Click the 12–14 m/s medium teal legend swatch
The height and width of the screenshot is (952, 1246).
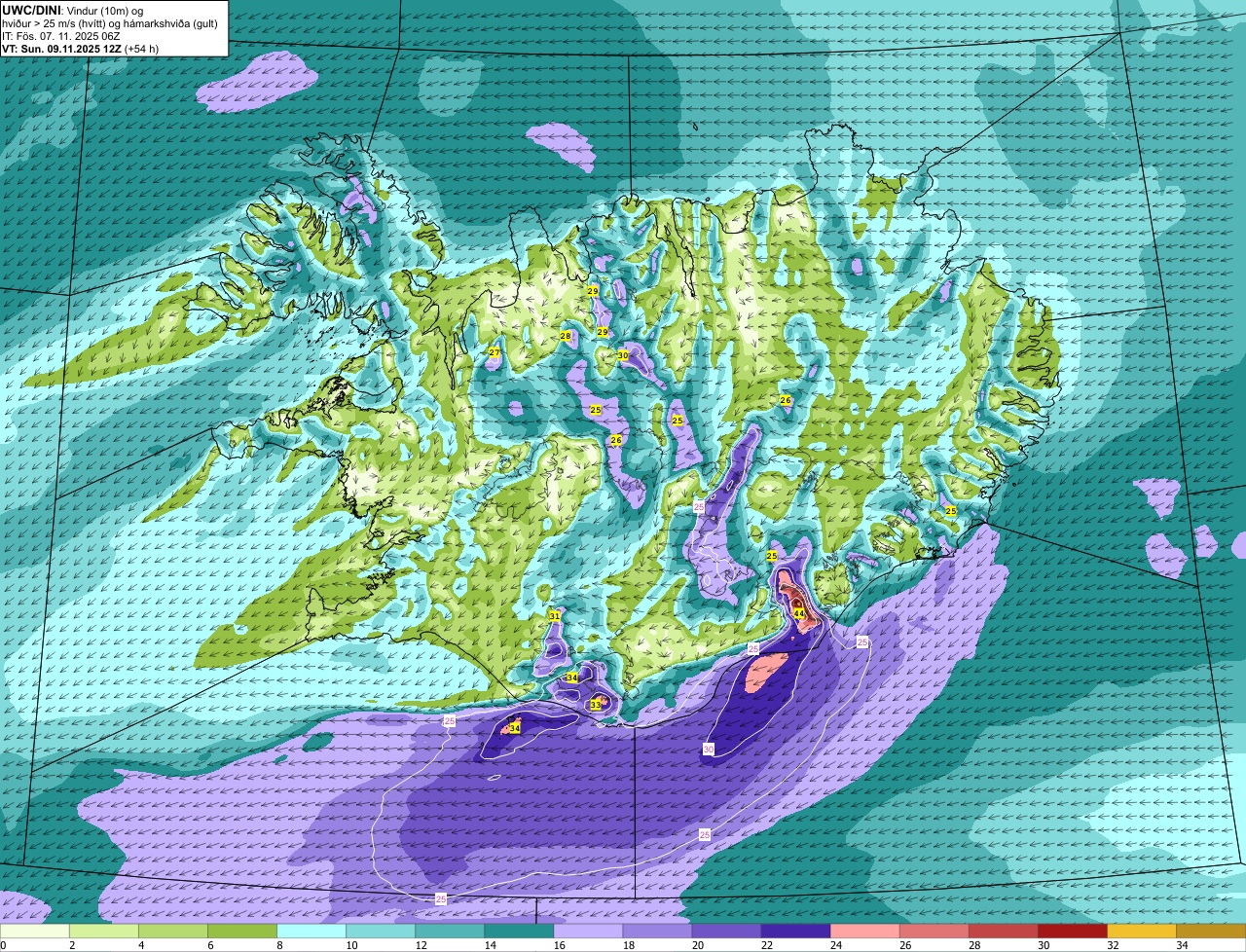(450, 932)
